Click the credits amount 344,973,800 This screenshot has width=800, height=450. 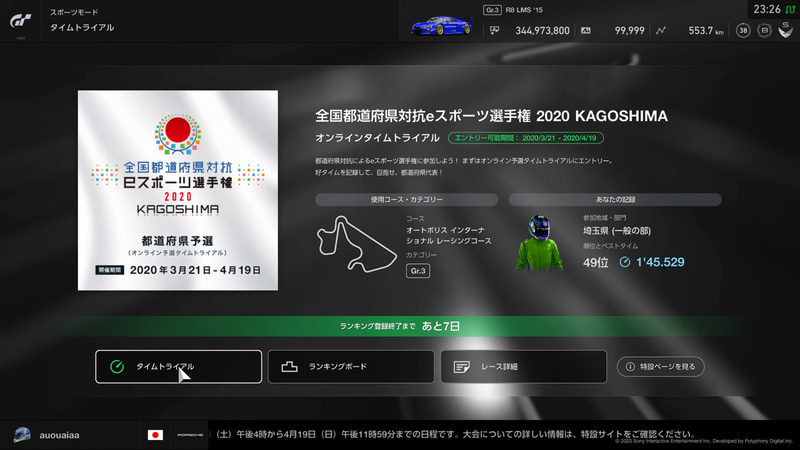click(x=542, y=31)
